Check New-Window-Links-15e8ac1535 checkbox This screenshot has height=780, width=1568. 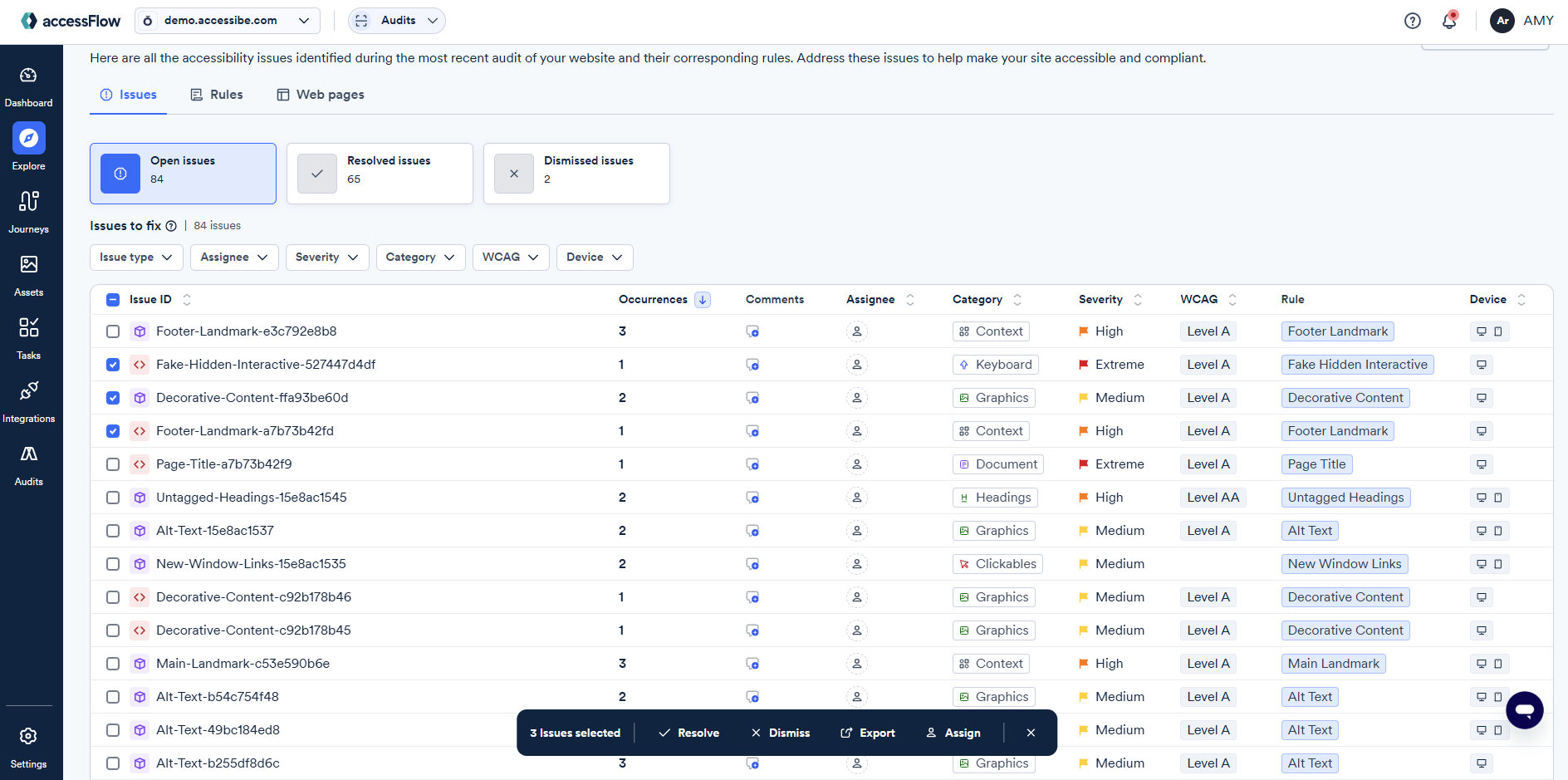[113, 564]
